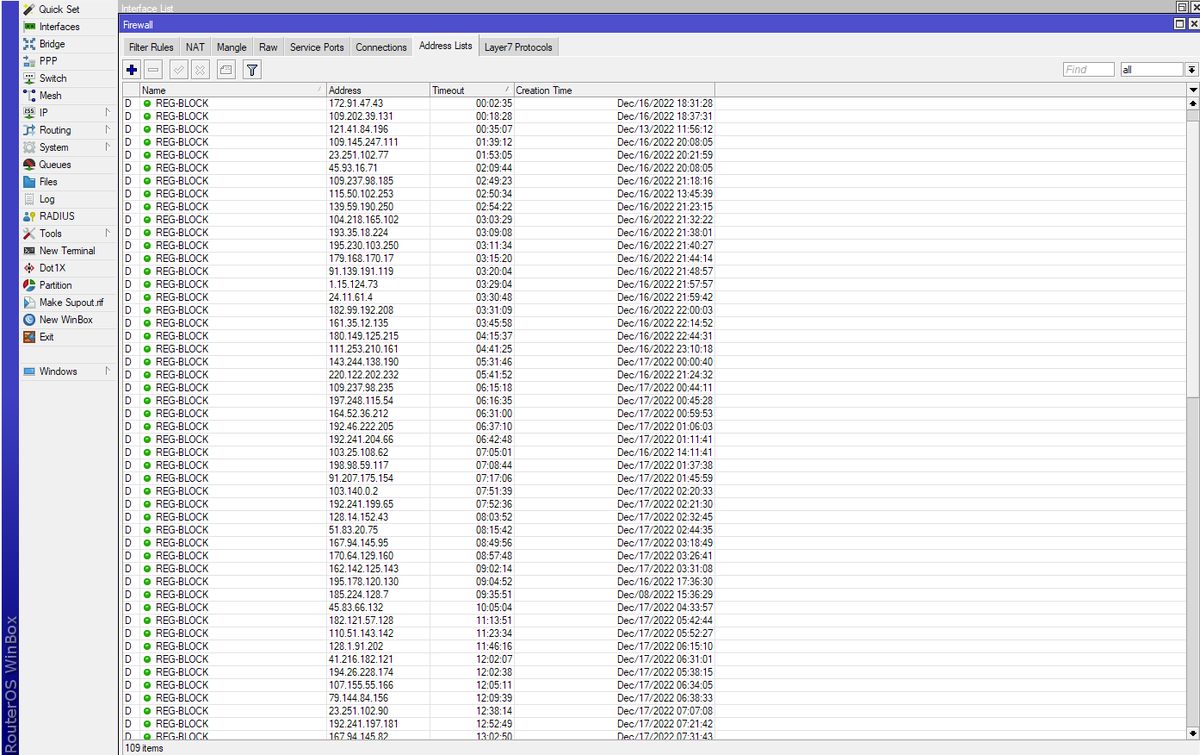Select the Address Lists tab

coord(446,46)
